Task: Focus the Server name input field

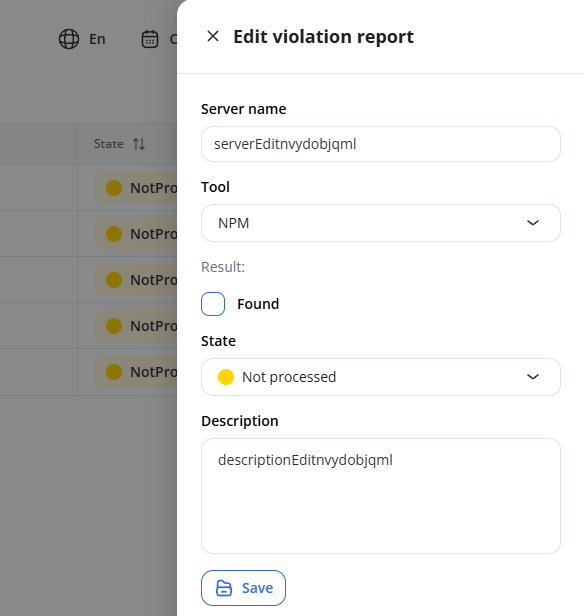Action: tap(381, 144)
